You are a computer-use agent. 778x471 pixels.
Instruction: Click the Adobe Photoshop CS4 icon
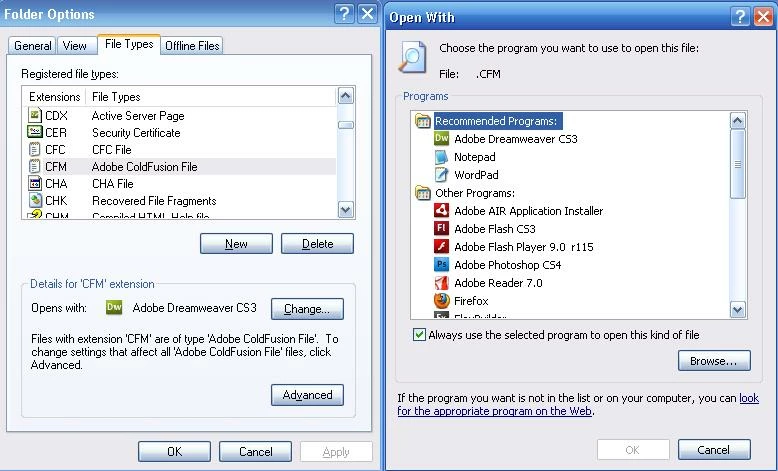[x=441, y=265]
